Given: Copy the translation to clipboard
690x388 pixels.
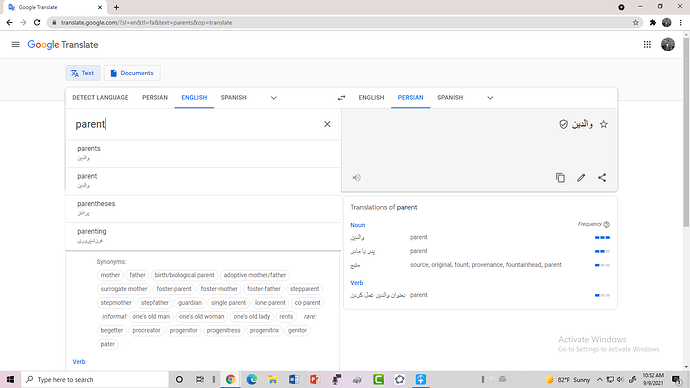Looking at the screenshot, I should (x=560, y=178).
